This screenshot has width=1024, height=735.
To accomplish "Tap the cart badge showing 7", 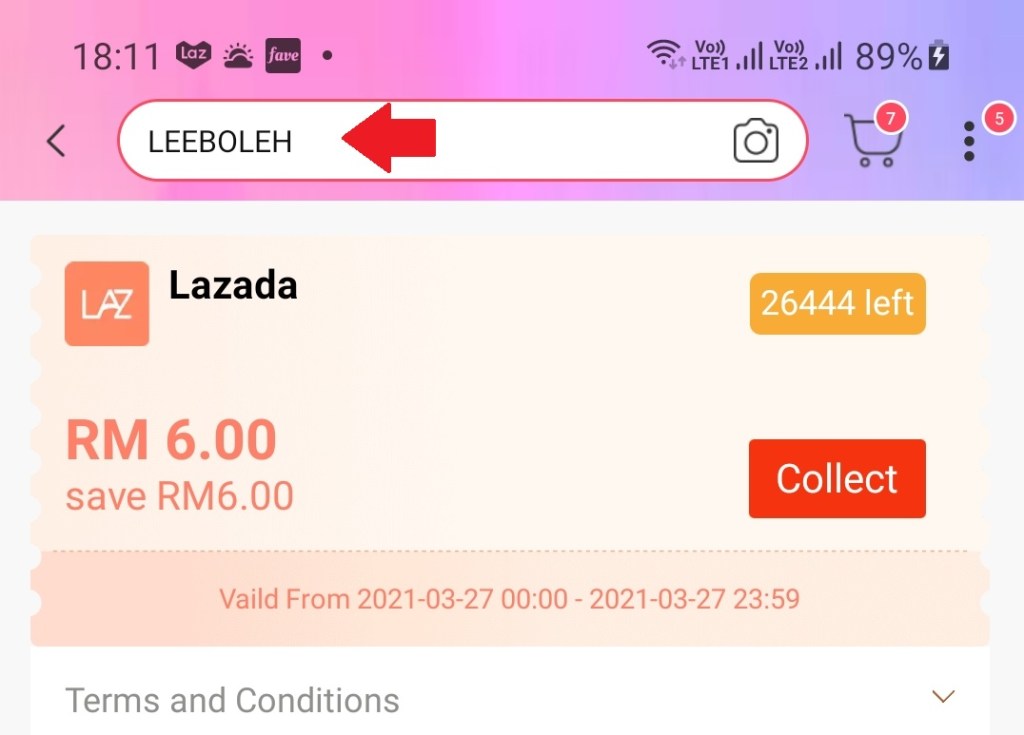I will (x=890, y=118).
